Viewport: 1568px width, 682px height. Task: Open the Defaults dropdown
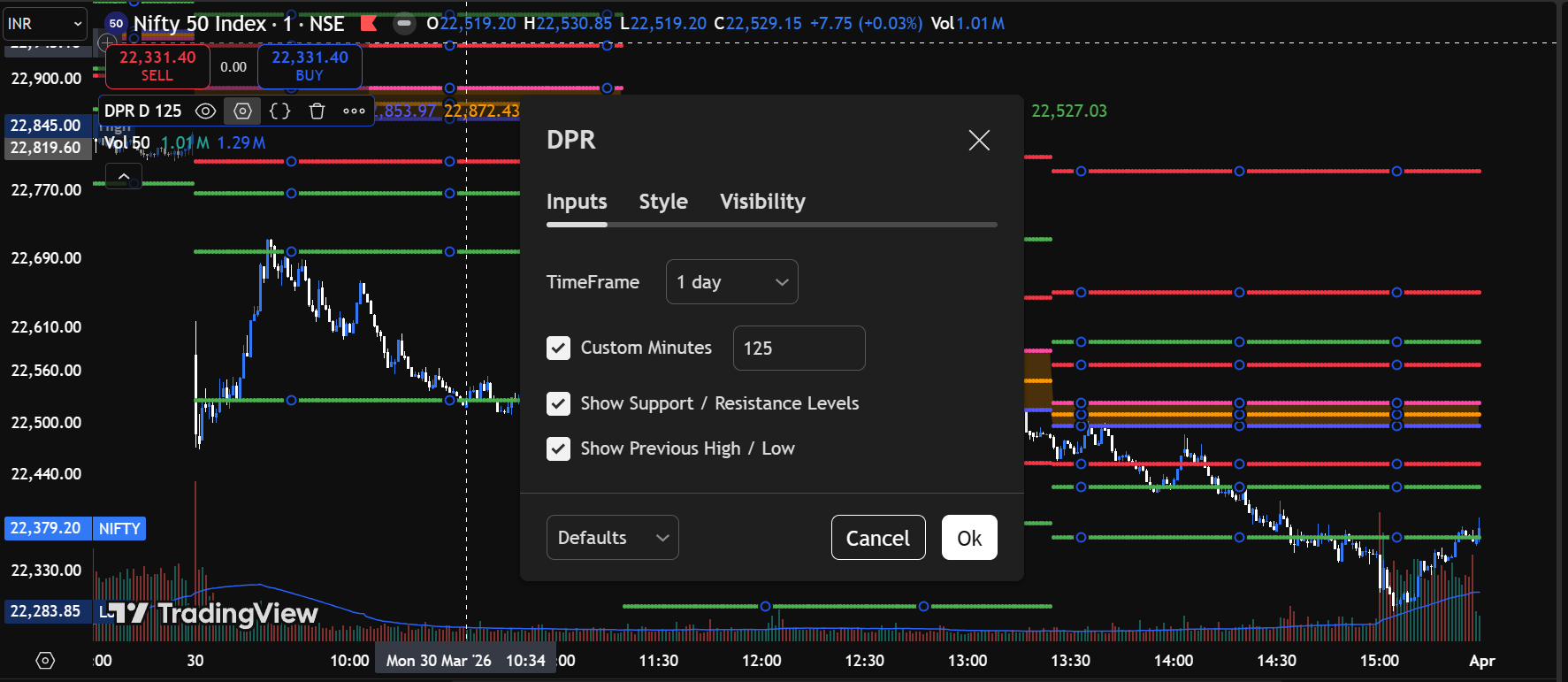pyautogui.click(x=613, y=538)
